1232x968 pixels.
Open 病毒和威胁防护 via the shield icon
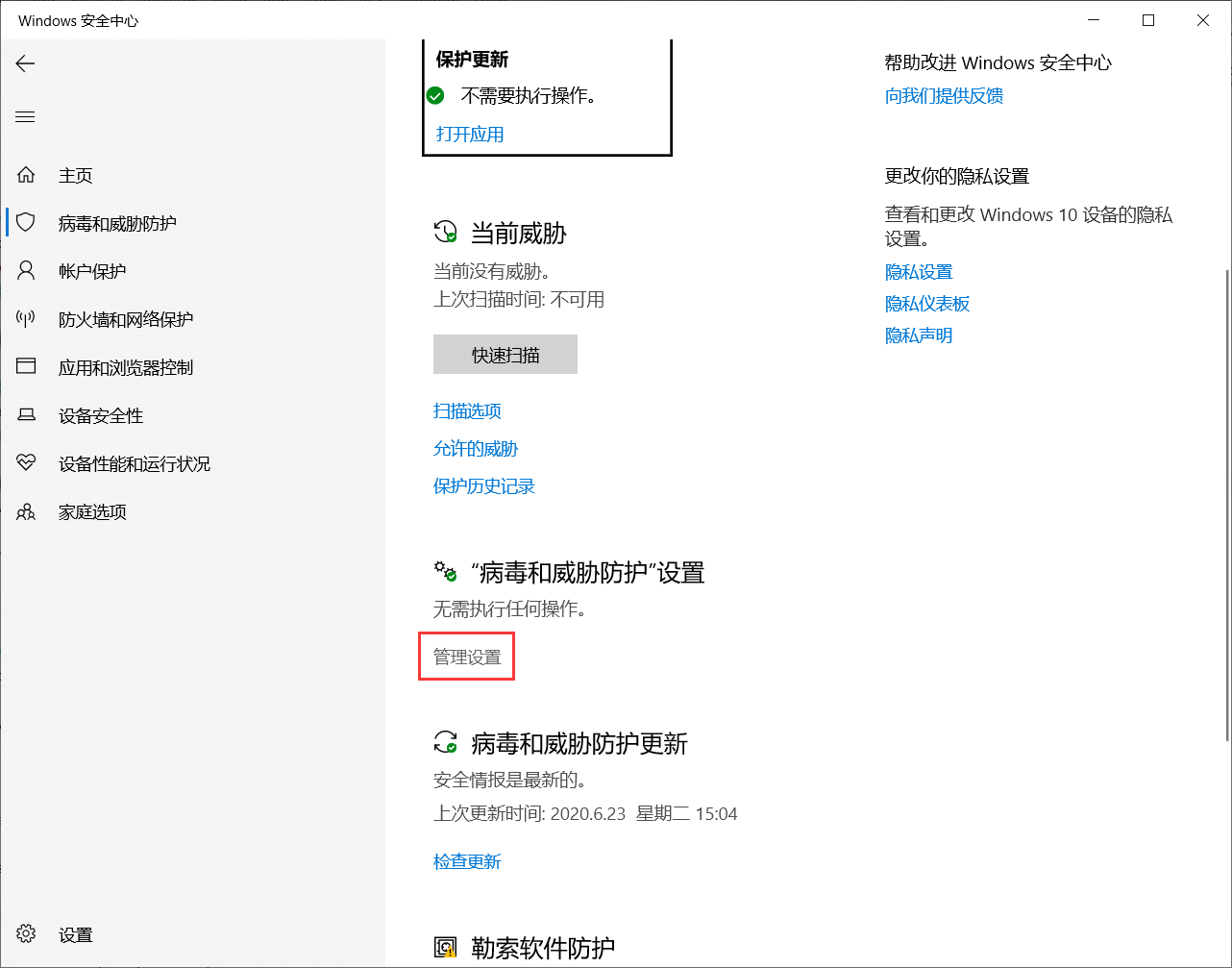coord(25,222)
